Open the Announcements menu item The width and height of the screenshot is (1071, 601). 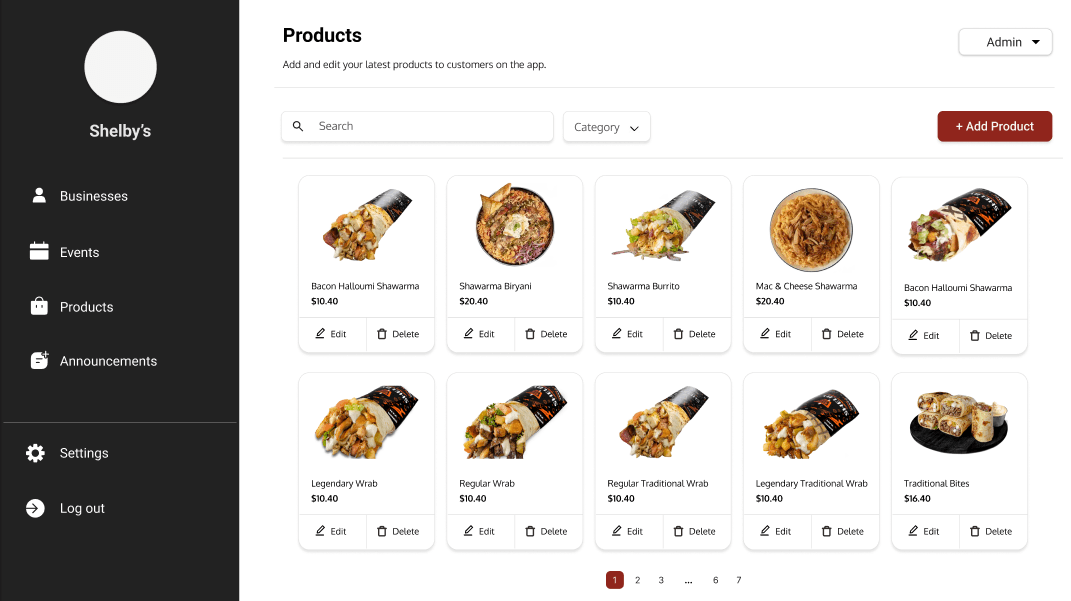(x=108, y=361)
